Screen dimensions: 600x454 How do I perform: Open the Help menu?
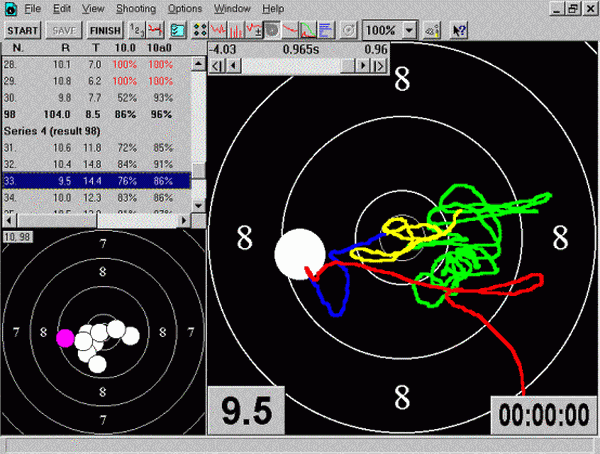point(273,8)
